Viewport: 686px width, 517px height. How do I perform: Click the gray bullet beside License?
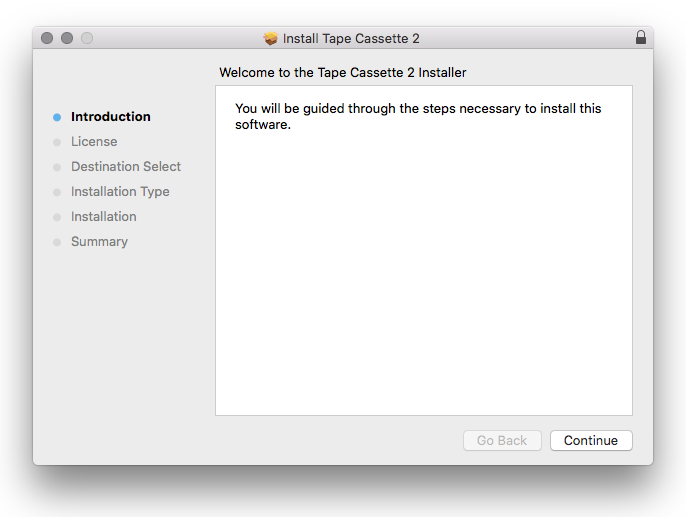(x=57, y=142)
